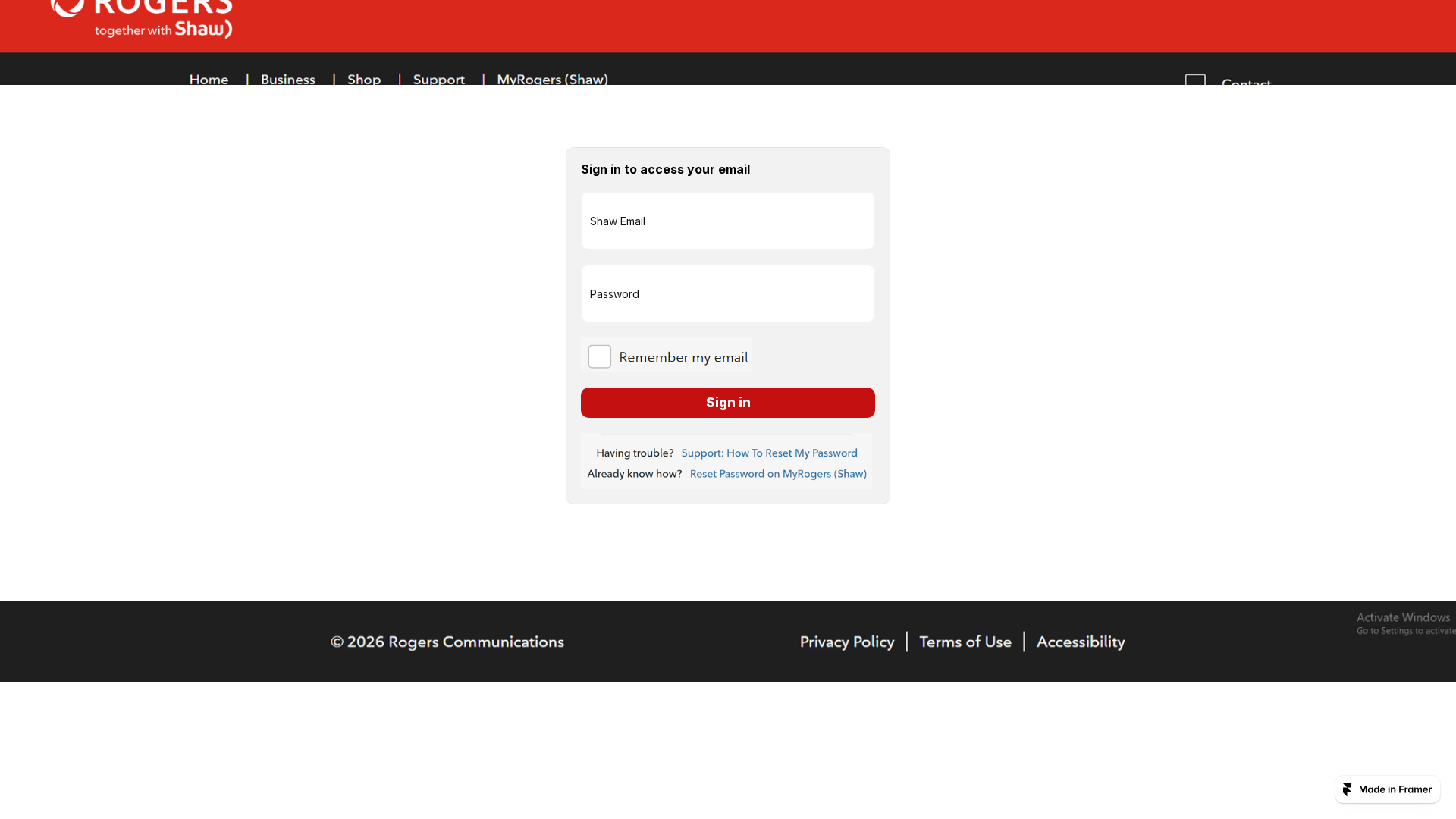Click the Made in Framer badge
This screenshot has height=819, width=1456.
pos(1388,789)
